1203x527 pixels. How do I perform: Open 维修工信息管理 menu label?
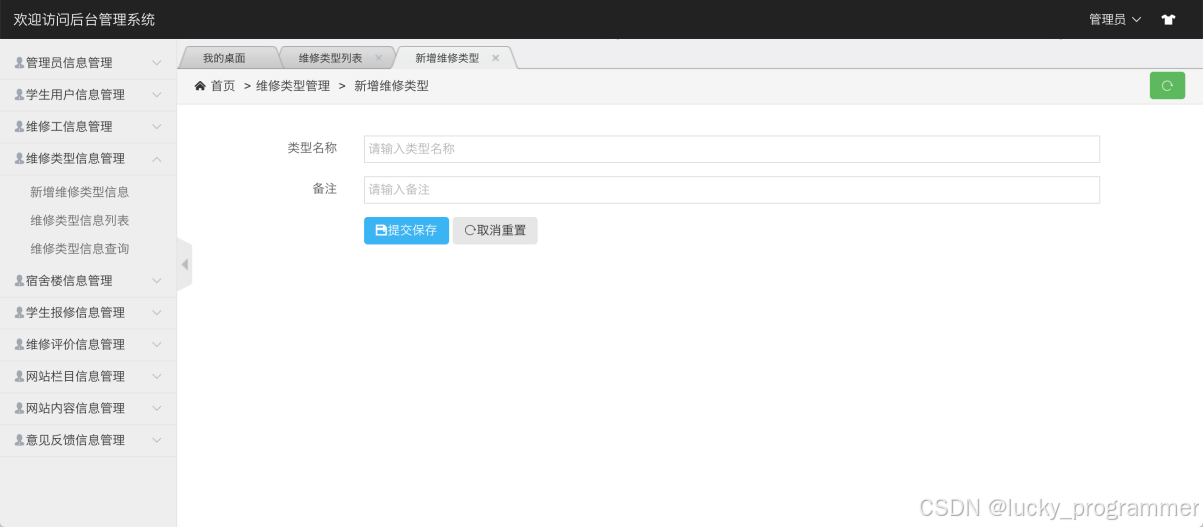point(69,126)
